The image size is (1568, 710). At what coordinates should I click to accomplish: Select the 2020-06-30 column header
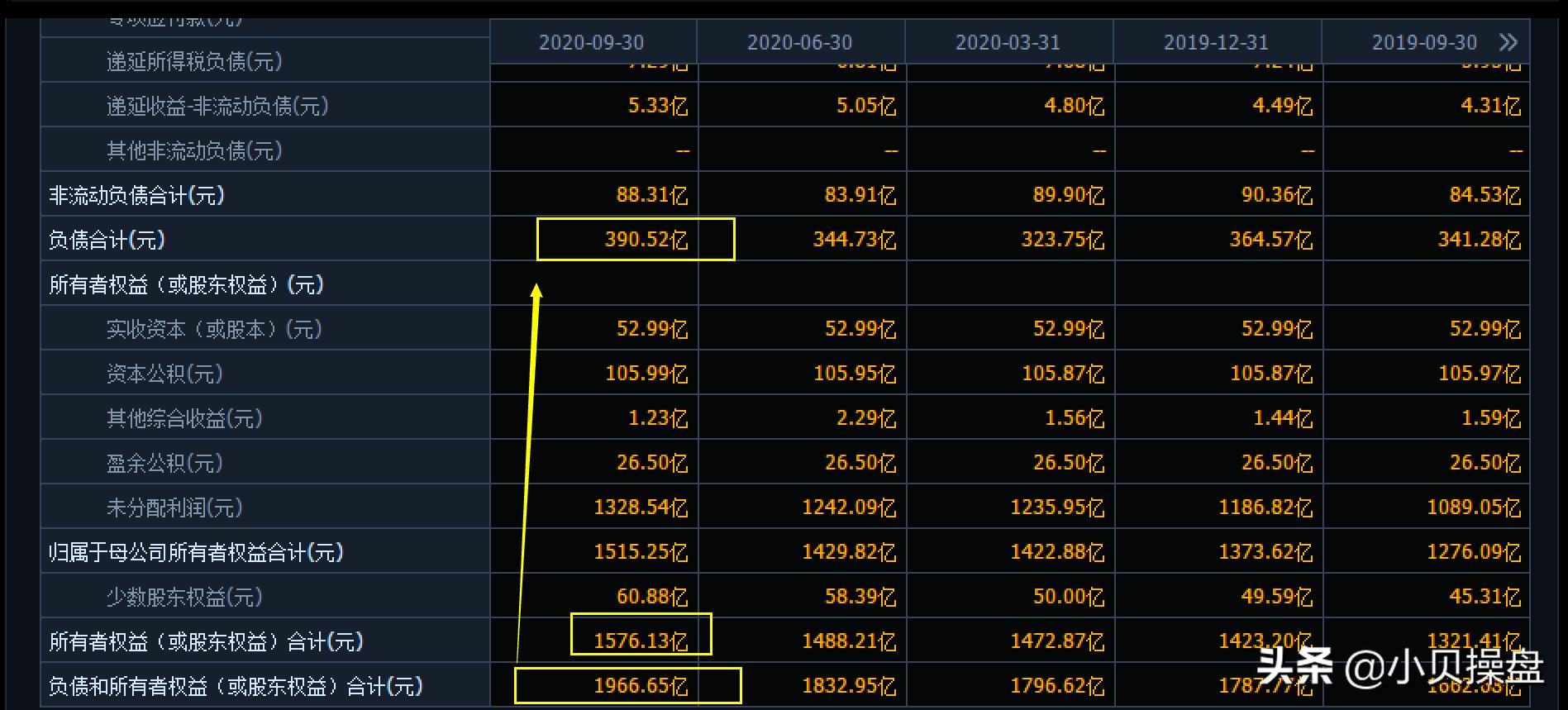click(x=799, y=42)
